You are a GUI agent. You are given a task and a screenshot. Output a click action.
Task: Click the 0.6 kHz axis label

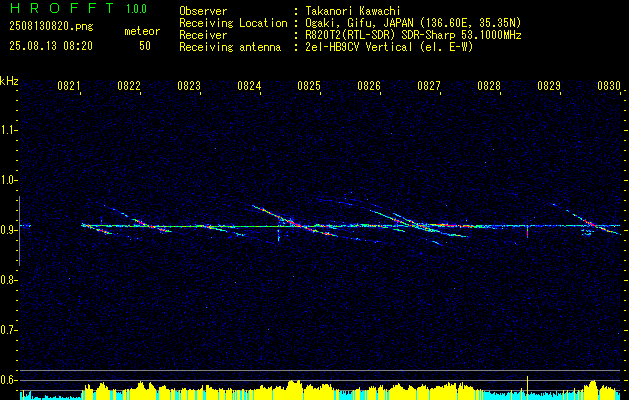click(8, 380)
